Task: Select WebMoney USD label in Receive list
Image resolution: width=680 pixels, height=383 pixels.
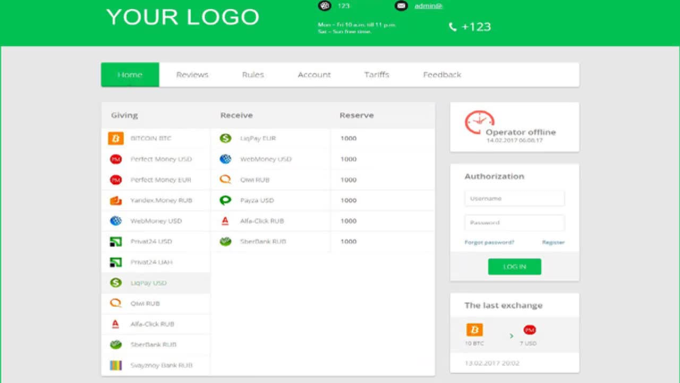Action: coord(266,159)
